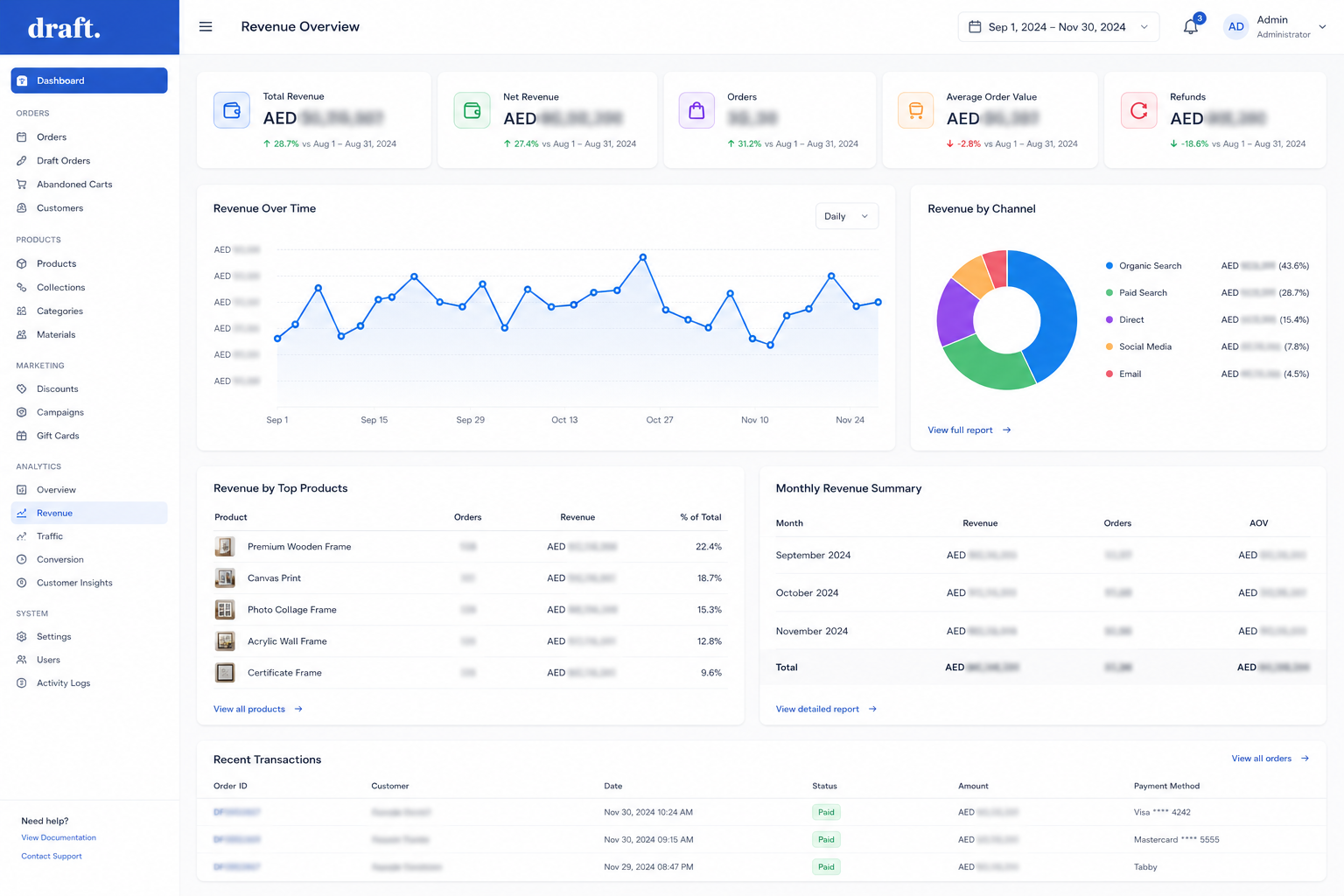
Task: Click the Total Revenue wallet icon
Action: point(232,110)
